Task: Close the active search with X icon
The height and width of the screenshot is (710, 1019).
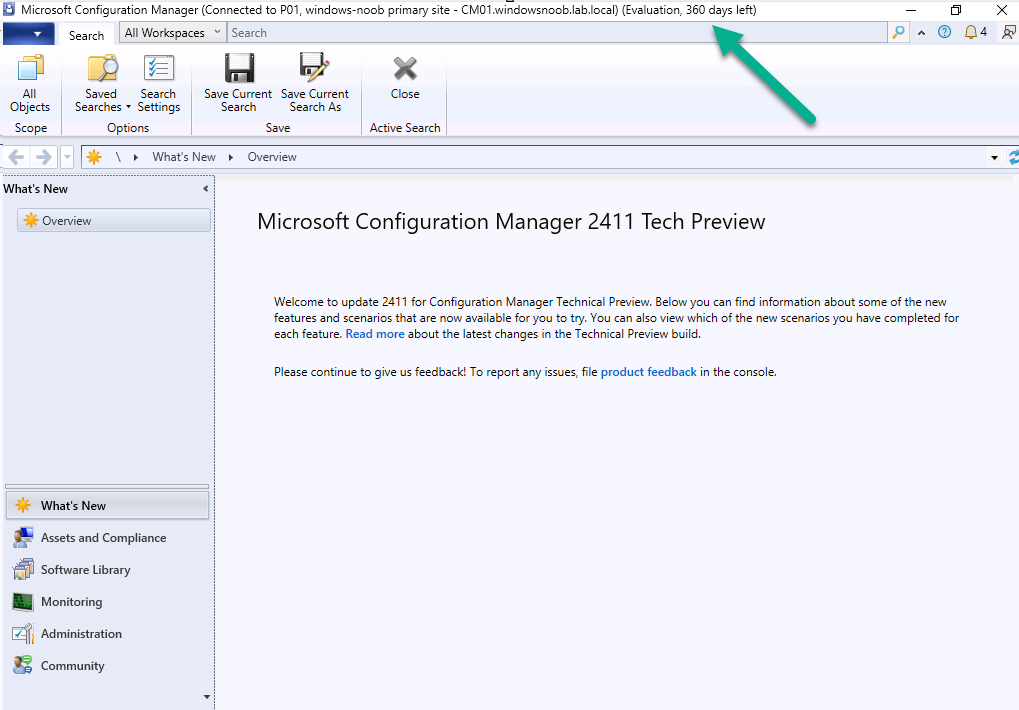Action: click(x=405, y=78)
